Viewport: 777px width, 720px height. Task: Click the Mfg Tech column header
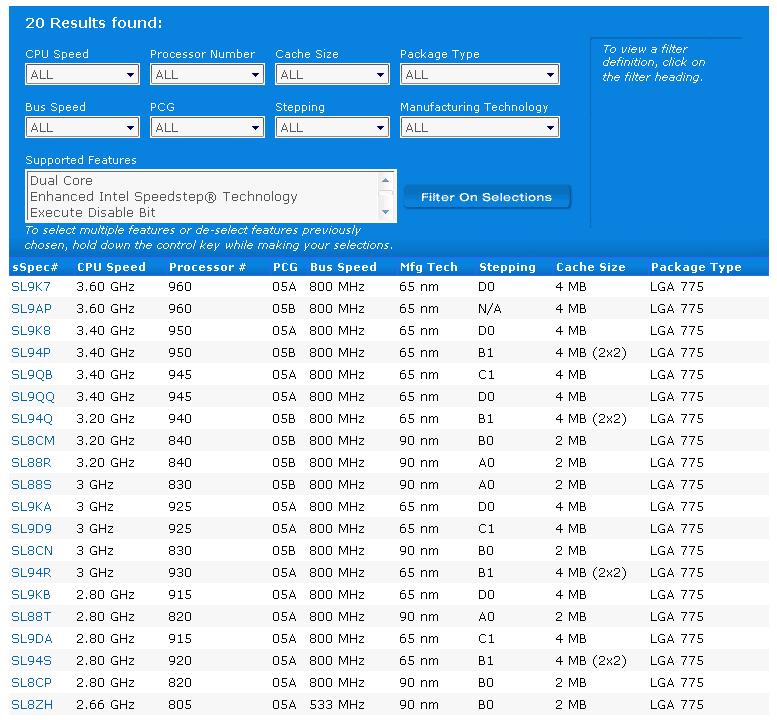click(x=429, y=267)
